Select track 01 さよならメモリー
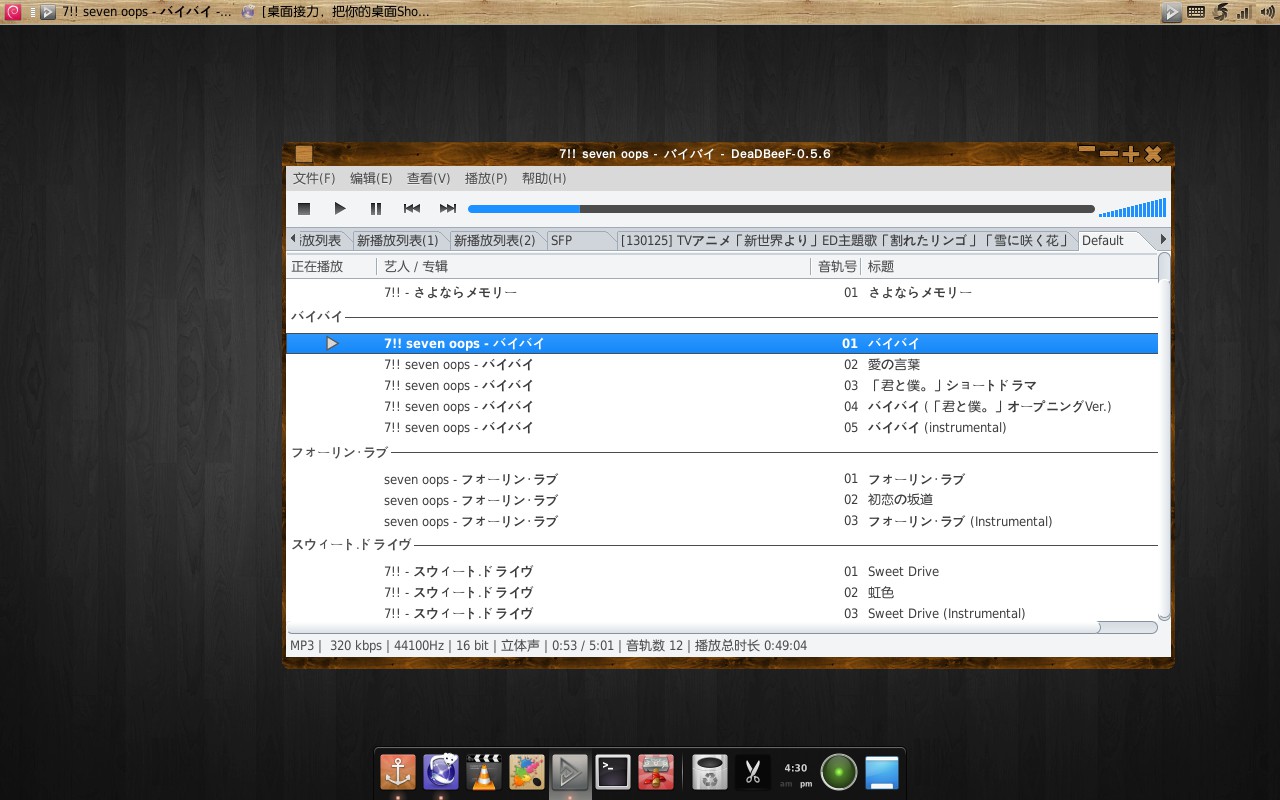This screenshot has width=1280, height=800. coord(722,292)
